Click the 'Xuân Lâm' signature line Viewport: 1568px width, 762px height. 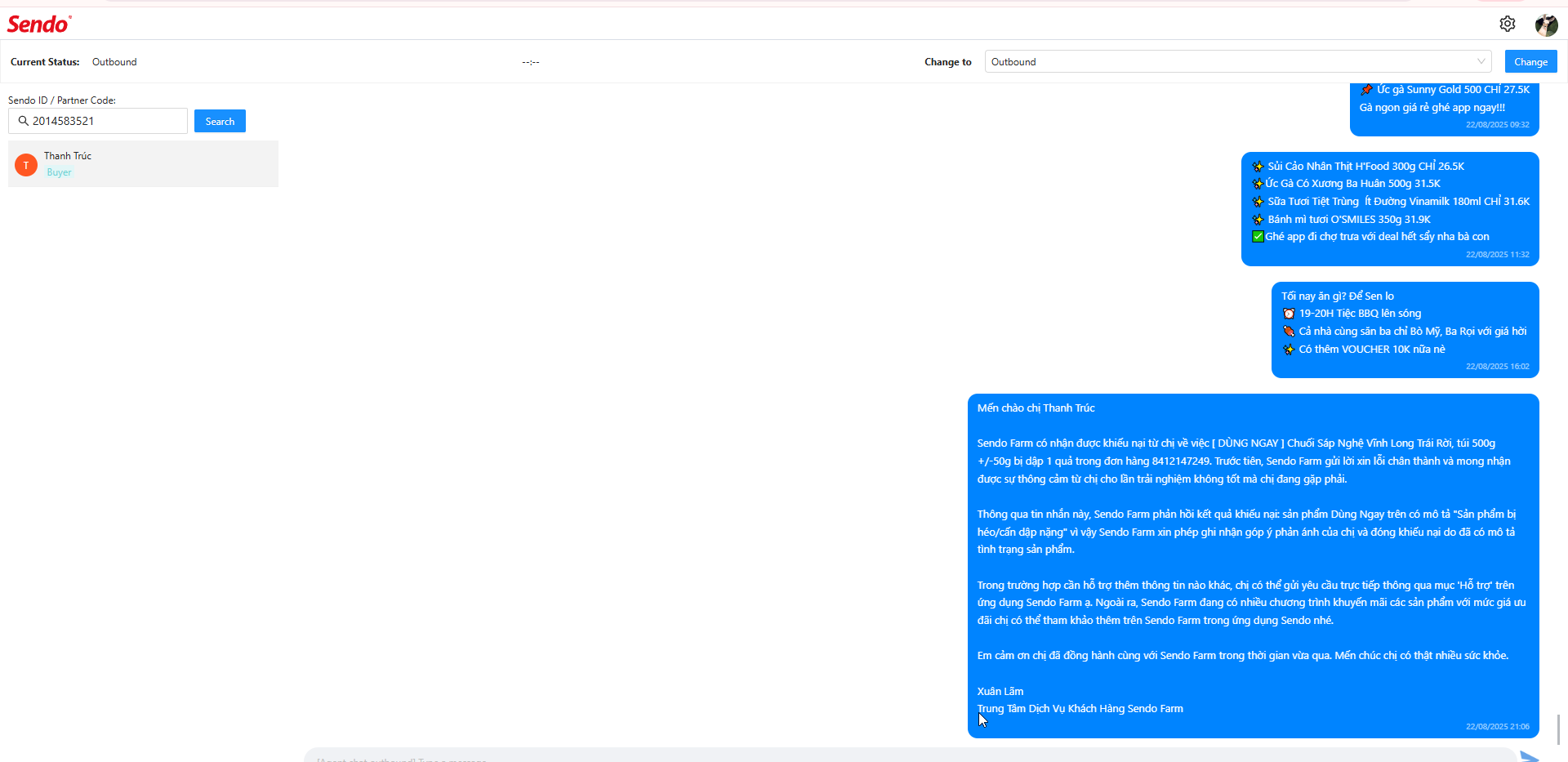[1000, 691]
